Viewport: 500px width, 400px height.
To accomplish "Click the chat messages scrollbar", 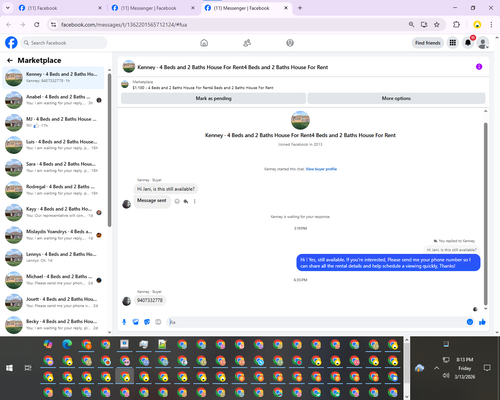I will pos(486,213).
